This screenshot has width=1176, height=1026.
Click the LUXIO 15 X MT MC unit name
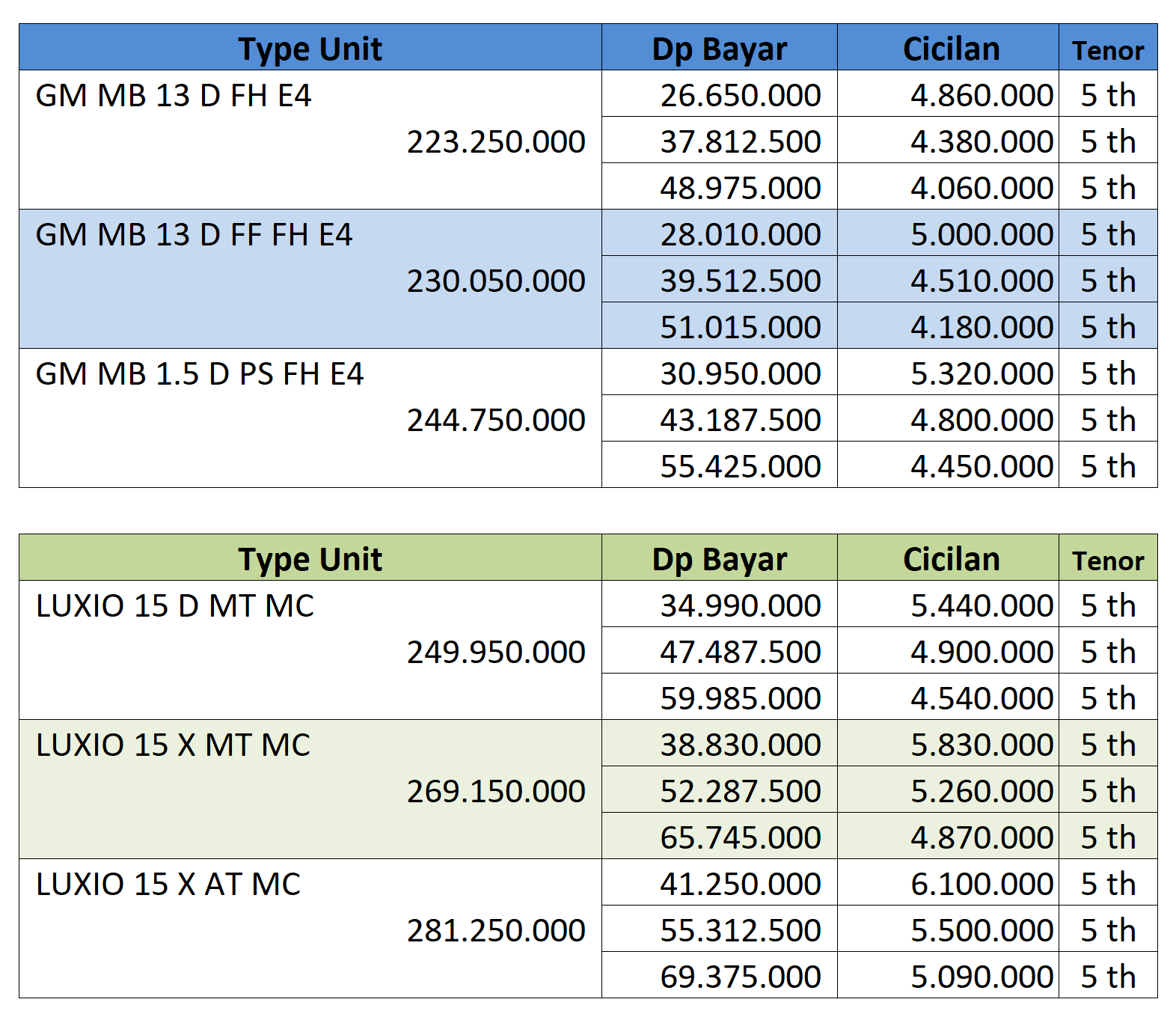[x=173, y=745]
